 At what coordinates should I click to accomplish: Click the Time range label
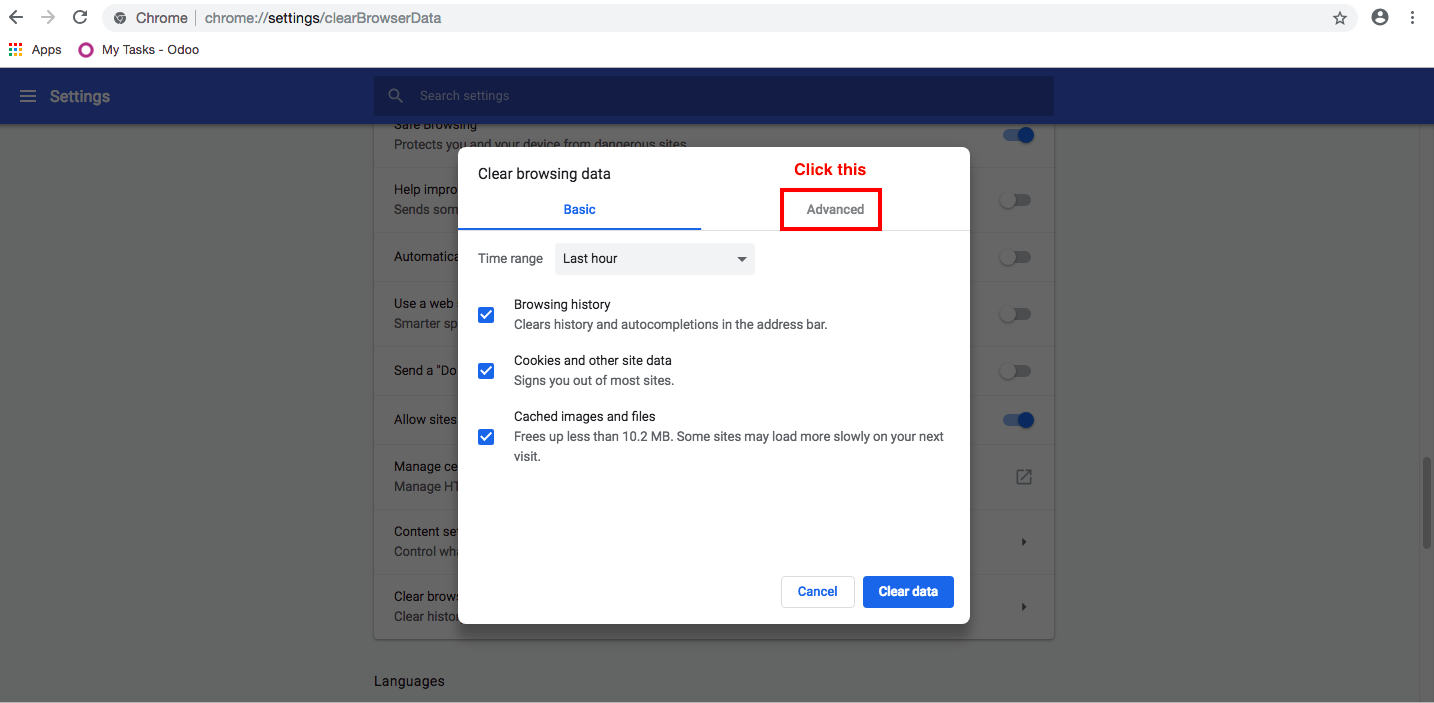510,258
